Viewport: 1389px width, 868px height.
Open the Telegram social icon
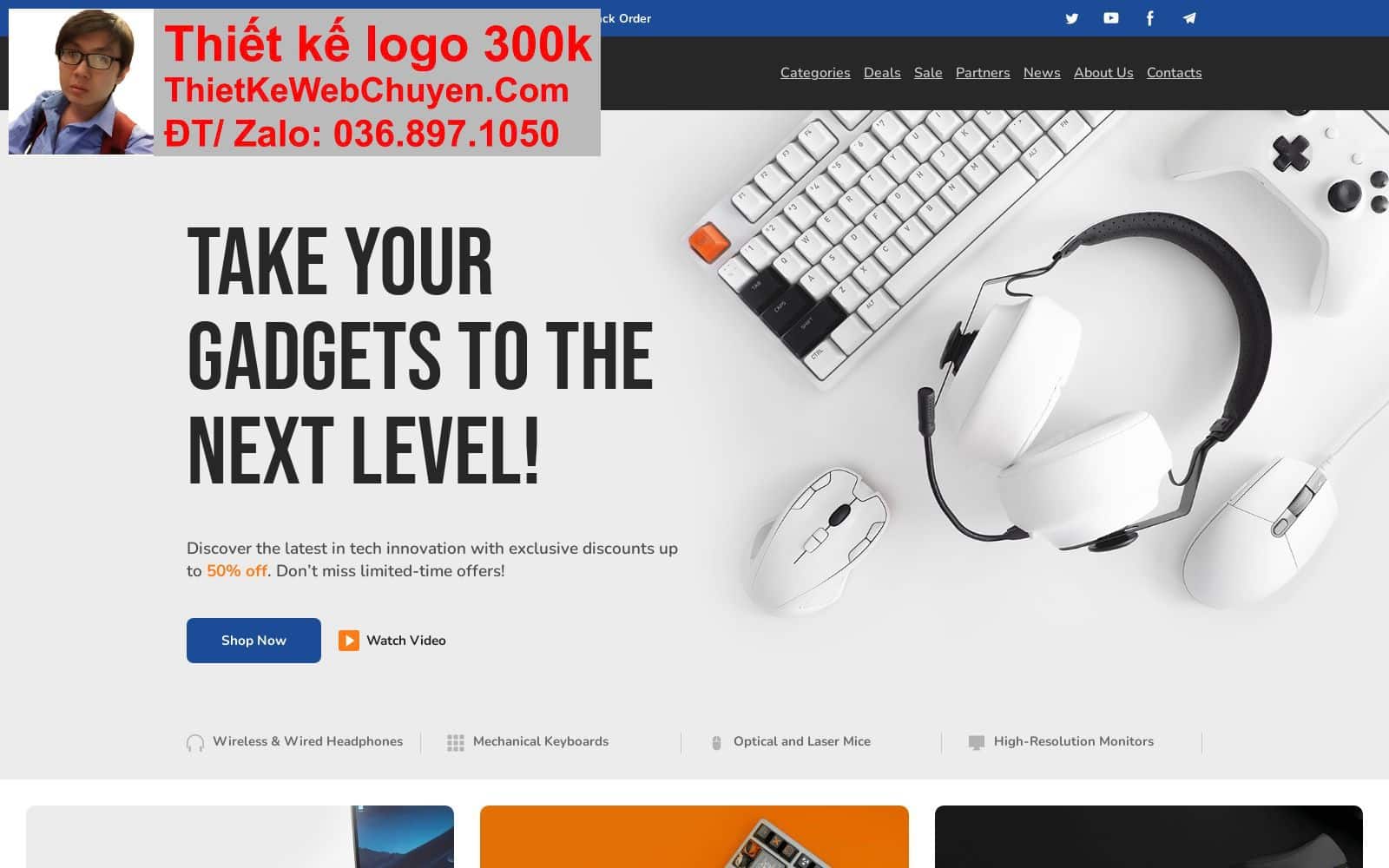pyautogui.click(x=1189, y=18)
